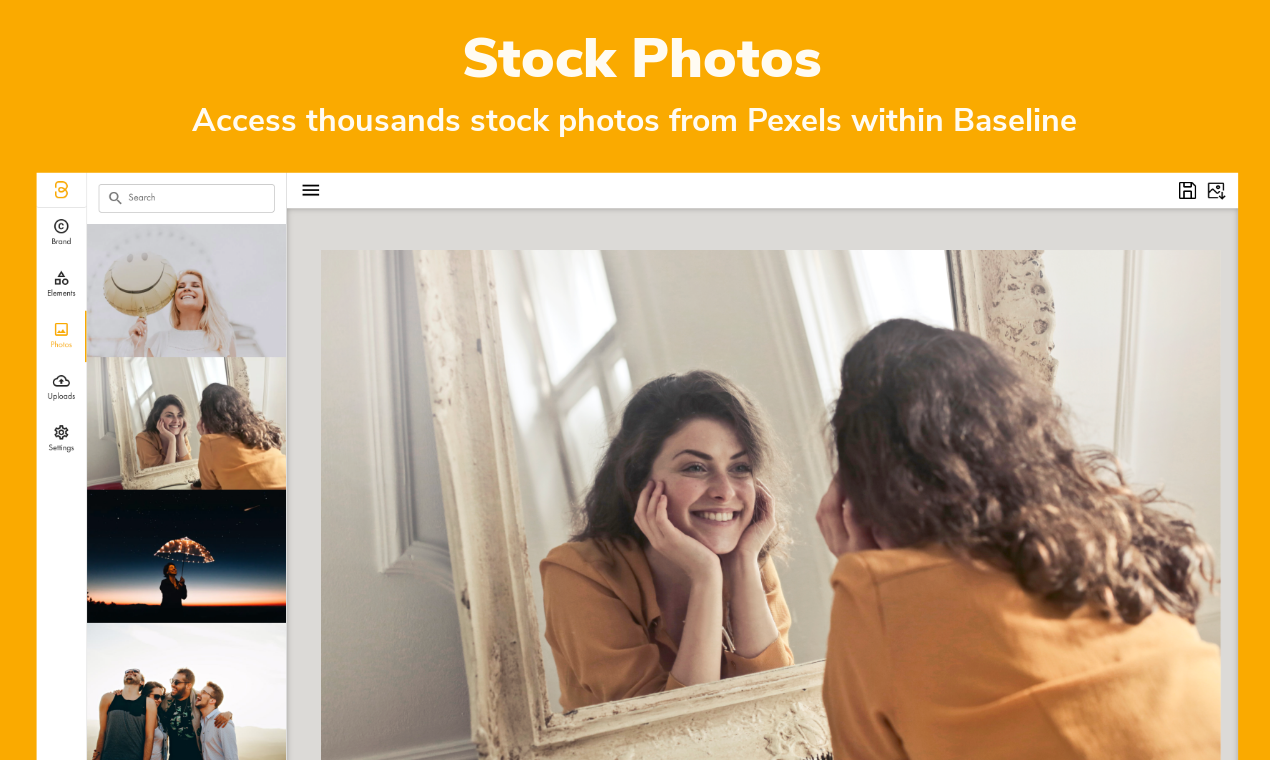
Task: Open the Brand panel icon
Action: [x=61, y=226]
